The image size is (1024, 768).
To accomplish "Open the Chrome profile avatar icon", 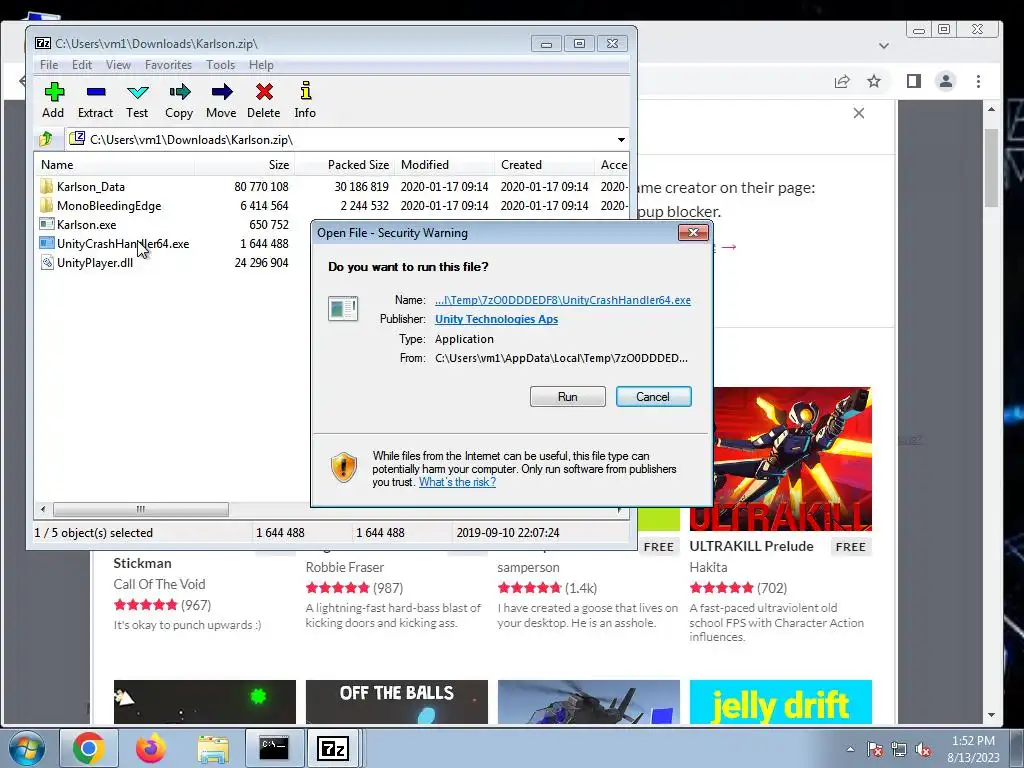I will [946, 81].
